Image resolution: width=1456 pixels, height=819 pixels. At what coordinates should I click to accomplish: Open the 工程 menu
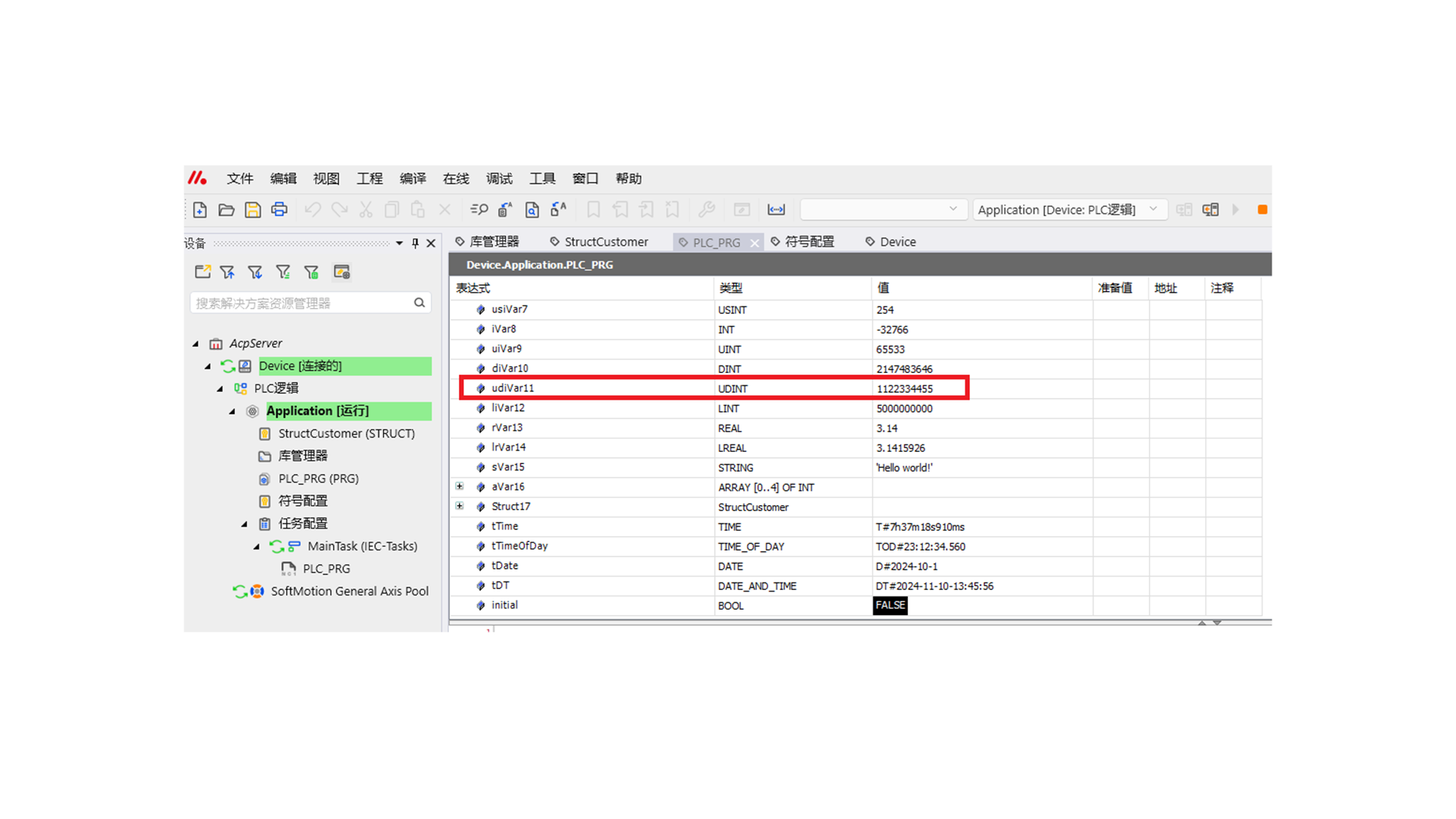369,178
